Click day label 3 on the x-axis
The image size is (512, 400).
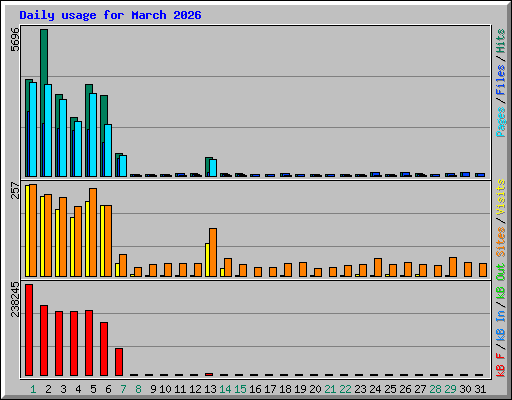pyautogui.click(x=63, y=389)
